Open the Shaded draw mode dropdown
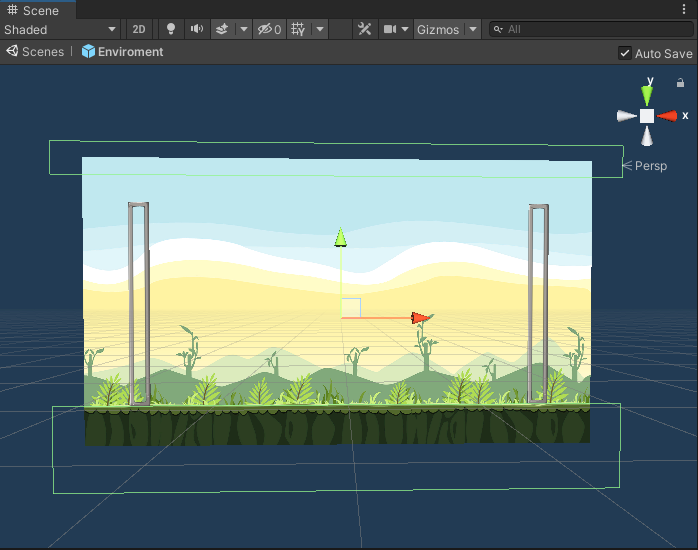The width and height of the screenshot is (698, 550). tap(60, 30)
